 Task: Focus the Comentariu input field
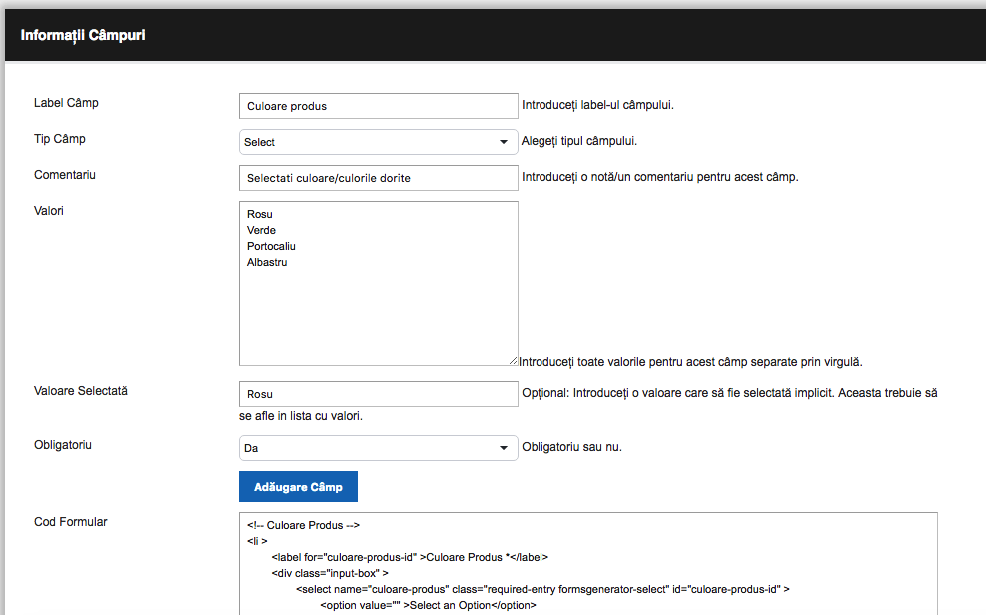click(x=379, y=178)
